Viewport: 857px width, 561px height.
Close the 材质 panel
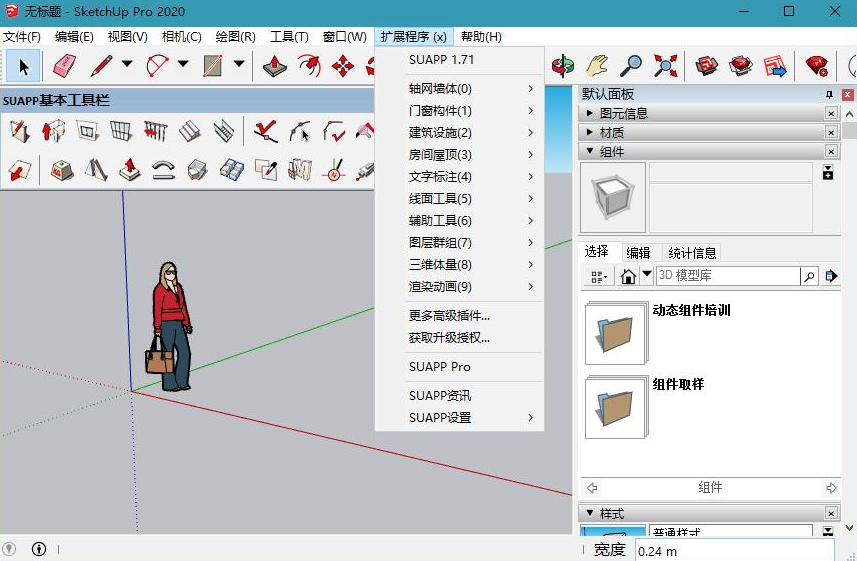coord(831,132)
